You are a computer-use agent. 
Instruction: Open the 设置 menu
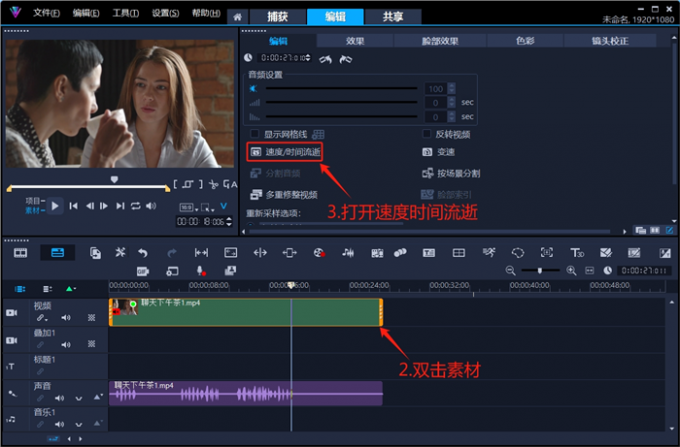pos(165,13)
